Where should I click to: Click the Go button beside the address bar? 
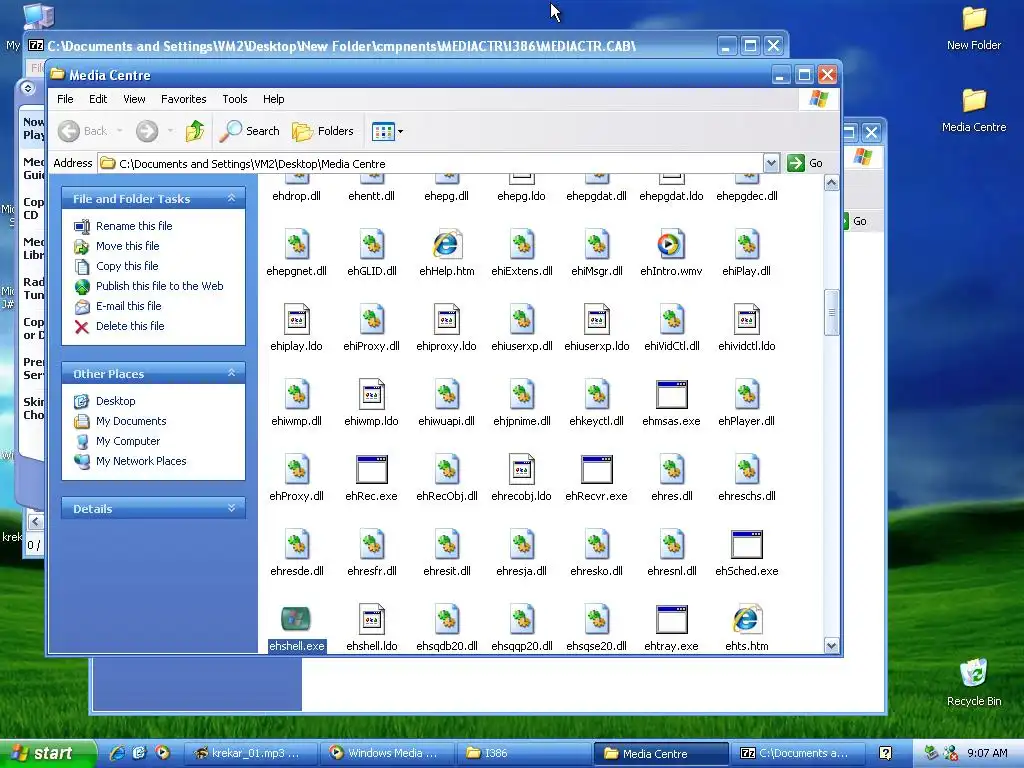pos(805,163)
